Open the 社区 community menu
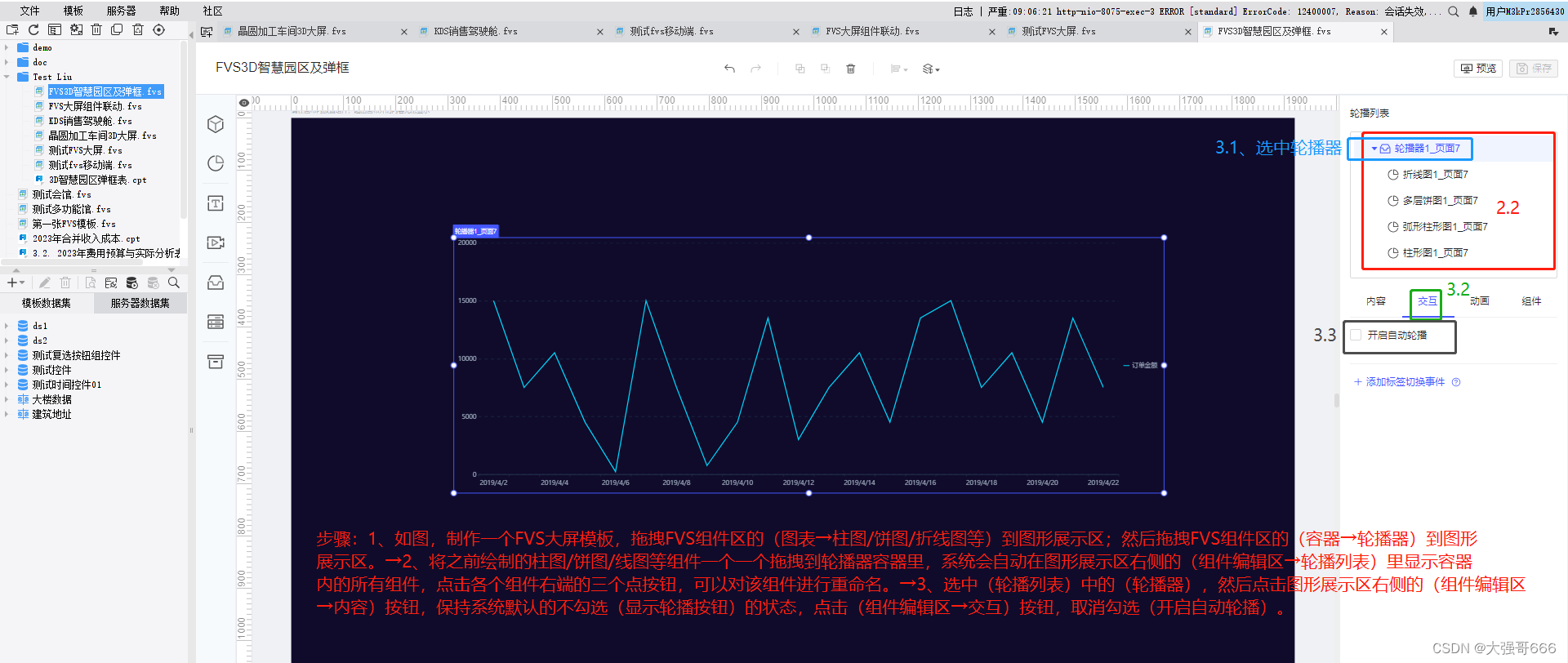The image size is (1568, 663). click(212, 11)
